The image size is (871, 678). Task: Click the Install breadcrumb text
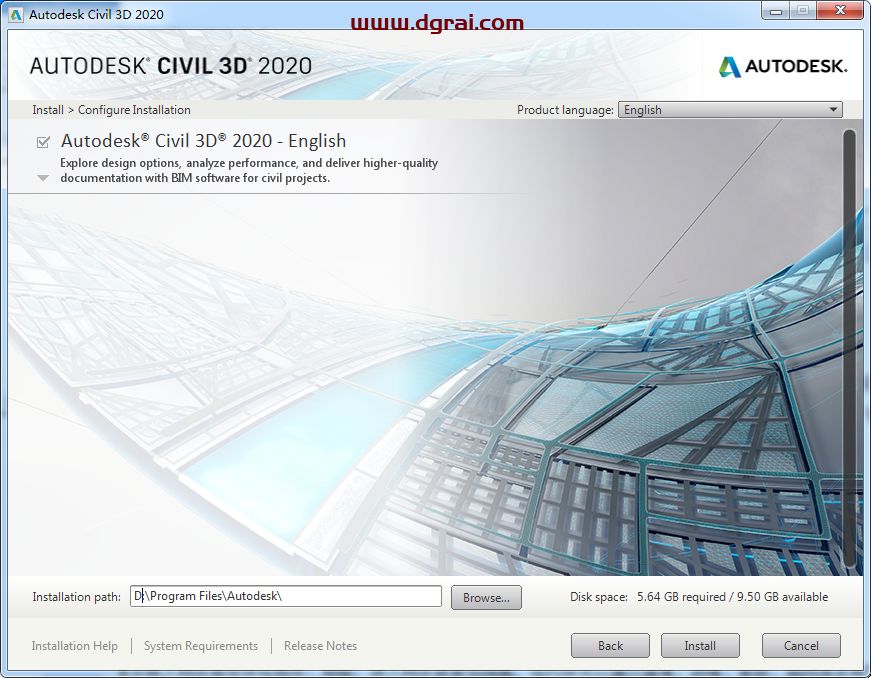tap(48, 110)
